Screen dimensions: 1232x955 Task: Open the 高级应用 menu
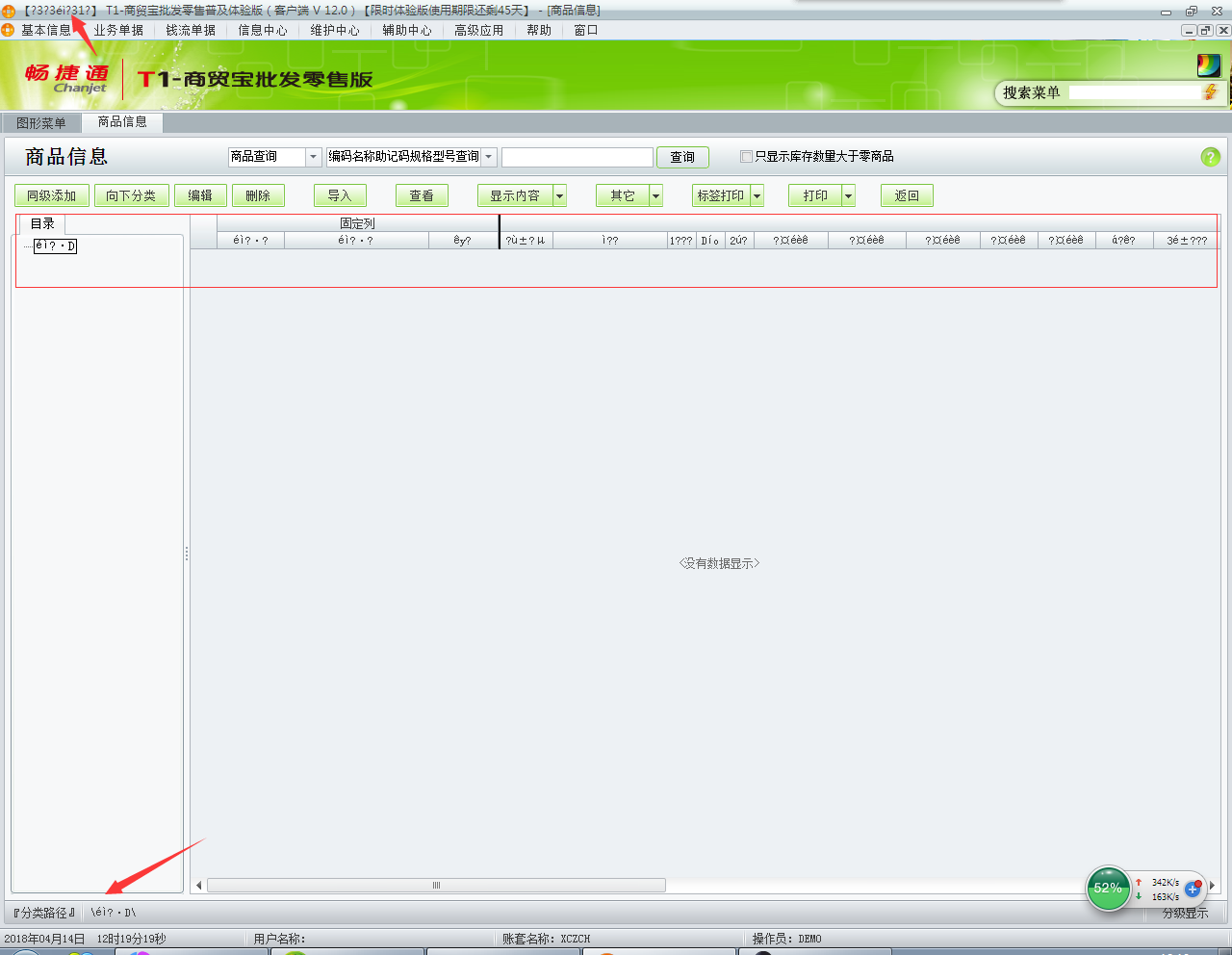pyautogui.click(x=479, y=30)
